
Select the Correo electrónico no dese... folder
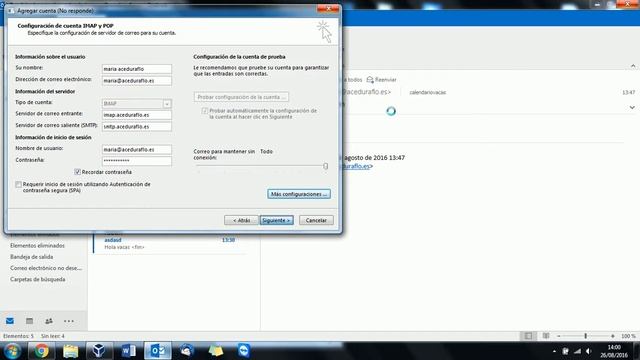[x=46, y=268]
